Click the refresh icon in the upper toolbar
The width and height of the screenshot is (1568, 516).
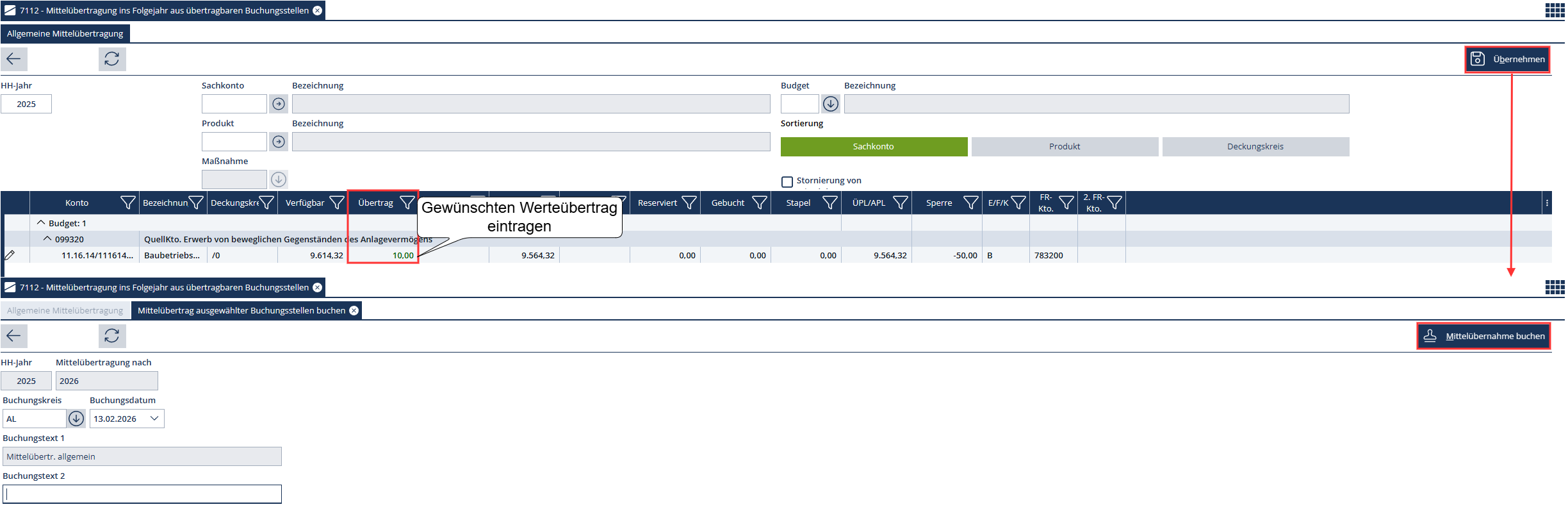click(x=112, y=59)
